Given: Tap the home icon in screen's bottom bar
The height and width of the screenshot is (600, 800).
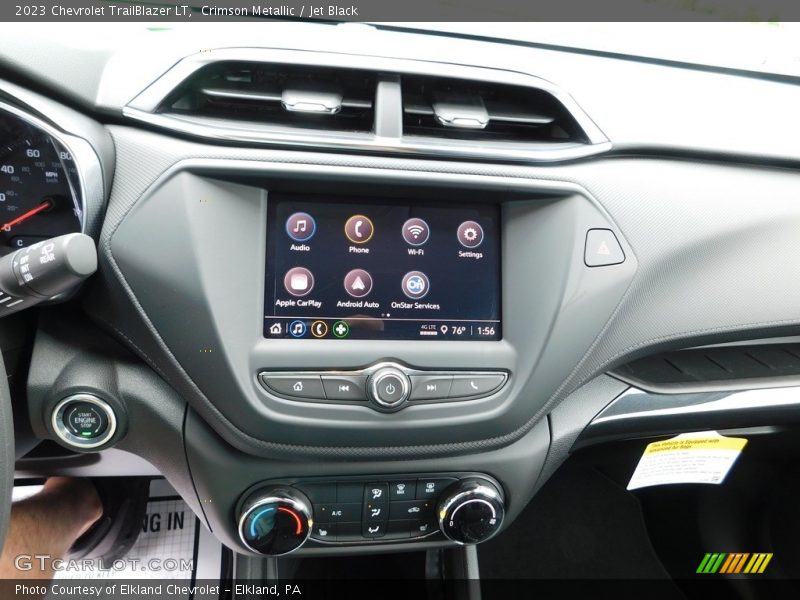Looking at the screenshot, I should (276, 328).
